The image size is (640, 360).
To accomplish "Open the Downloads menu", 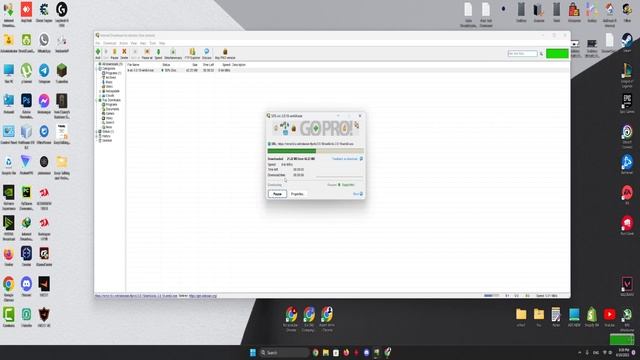I will tap(109, 43).
